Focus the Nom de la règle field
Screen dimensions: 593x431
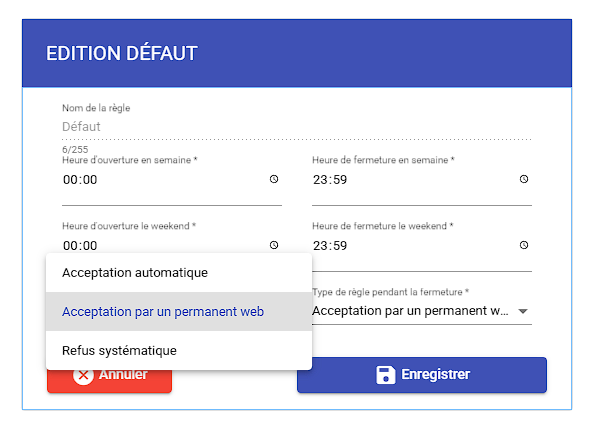(x=297, y=127)
